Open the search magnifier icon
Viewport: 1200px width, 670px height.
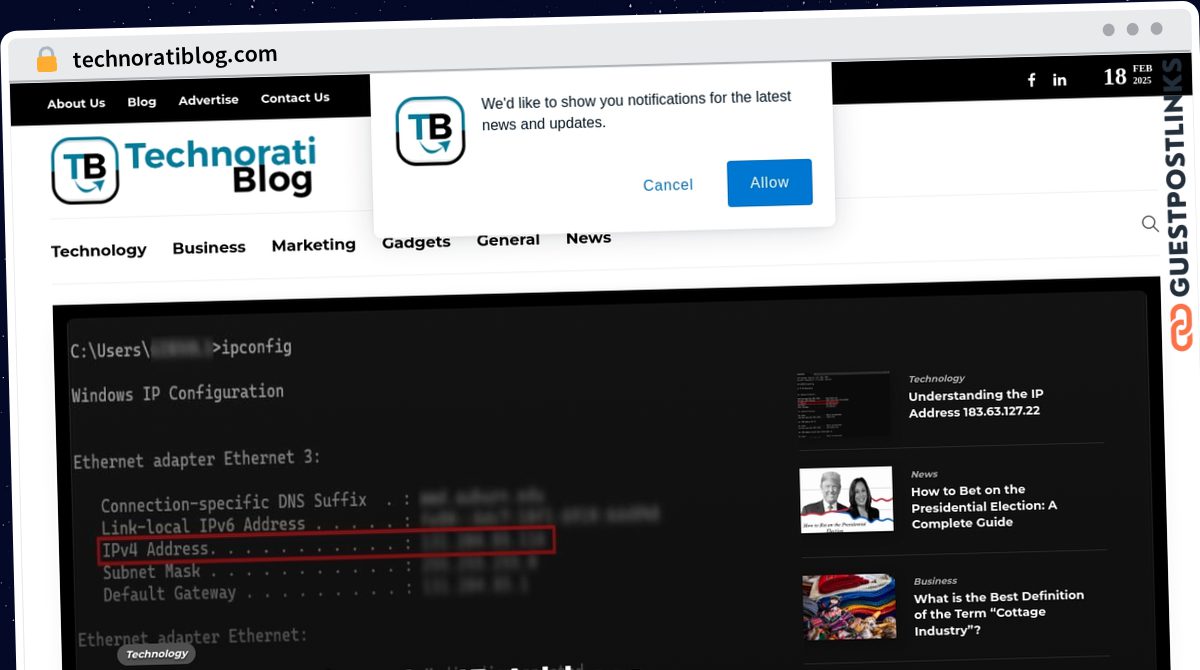1150,223
